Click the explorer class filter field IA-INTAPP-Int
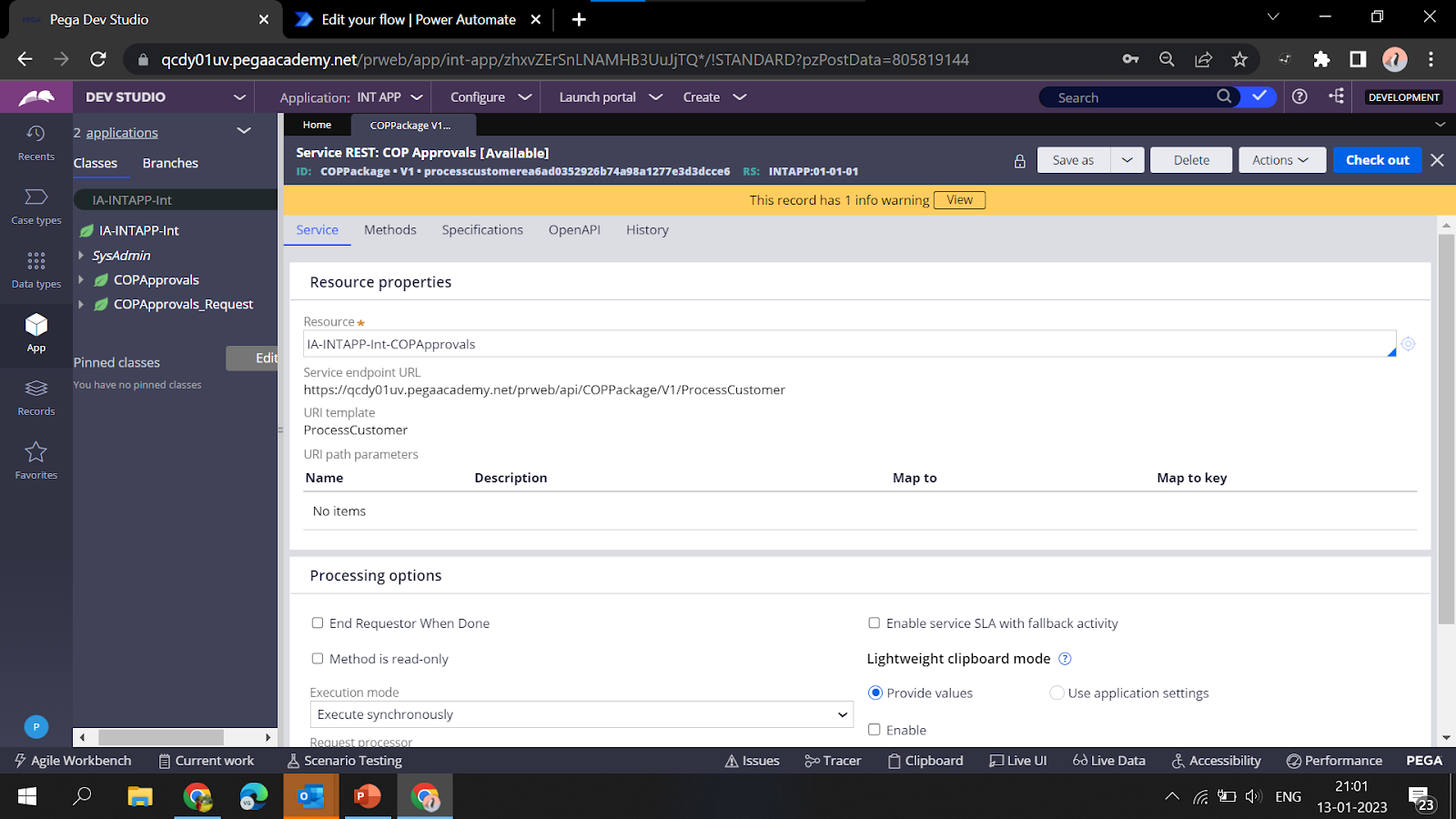 click(x=175, y=200)
